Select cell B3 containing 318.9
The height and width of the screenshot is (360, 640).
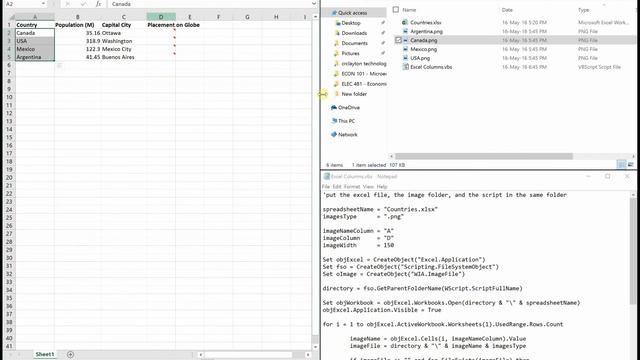[x=78, y=41]
